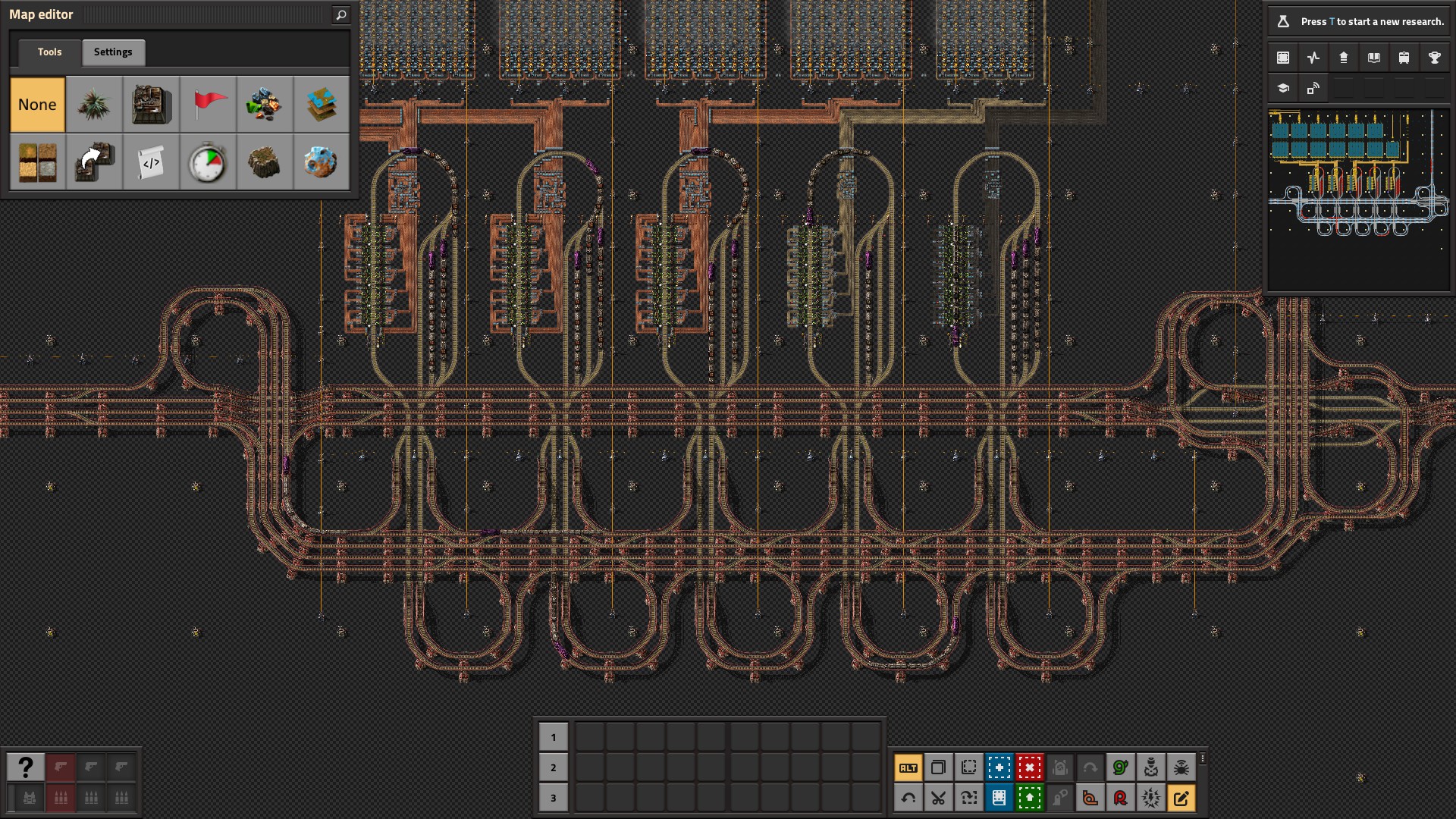Image resolution: width=1456 pixels, height=819 pixels.
Task: Click the production statistics graph icon
Action: pyautogui.click(x=1313, y=58)
